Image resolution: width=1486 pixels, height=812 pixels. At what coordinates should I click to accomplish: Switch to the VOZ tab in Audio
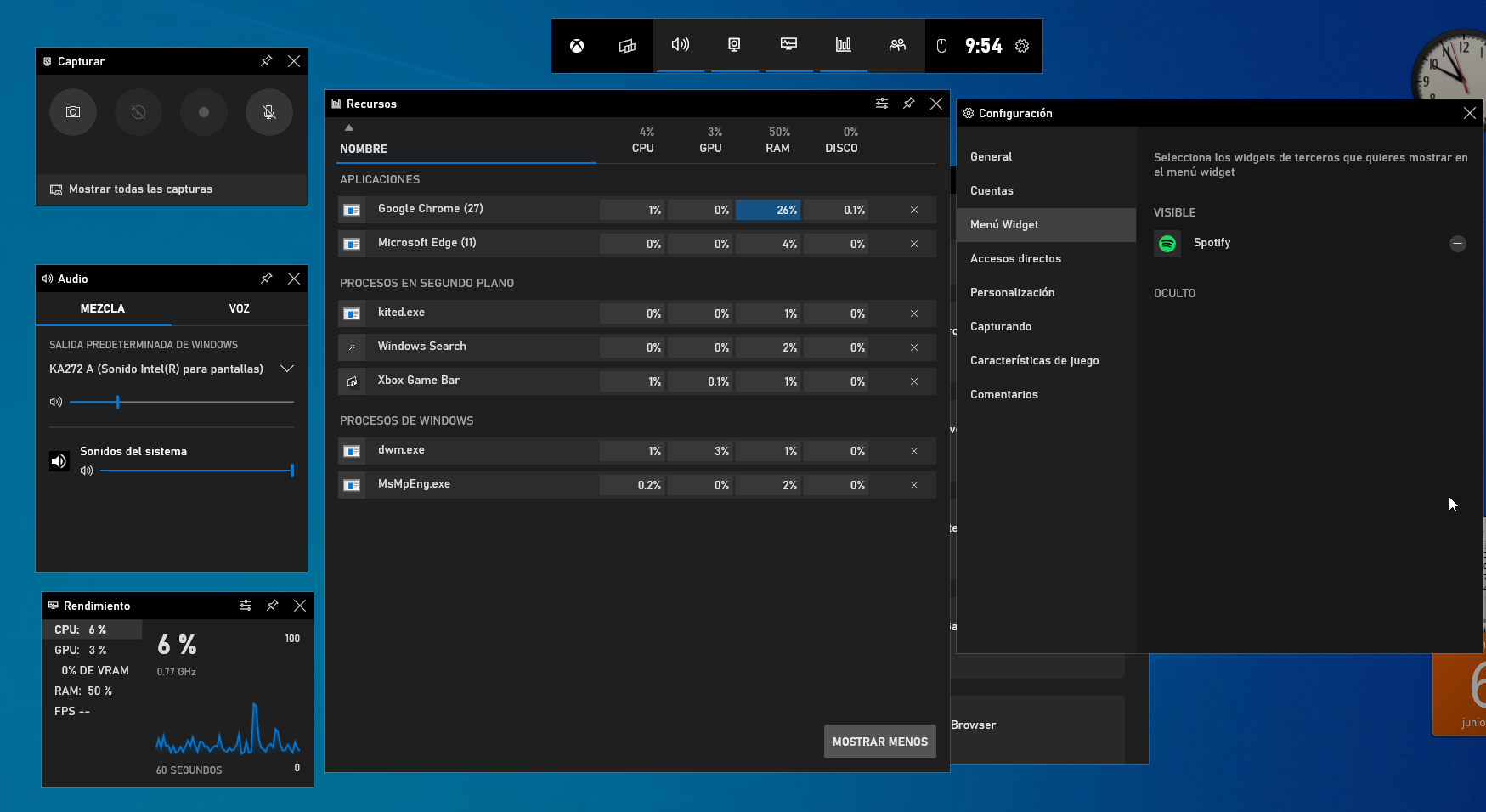[x=239, y=308]
